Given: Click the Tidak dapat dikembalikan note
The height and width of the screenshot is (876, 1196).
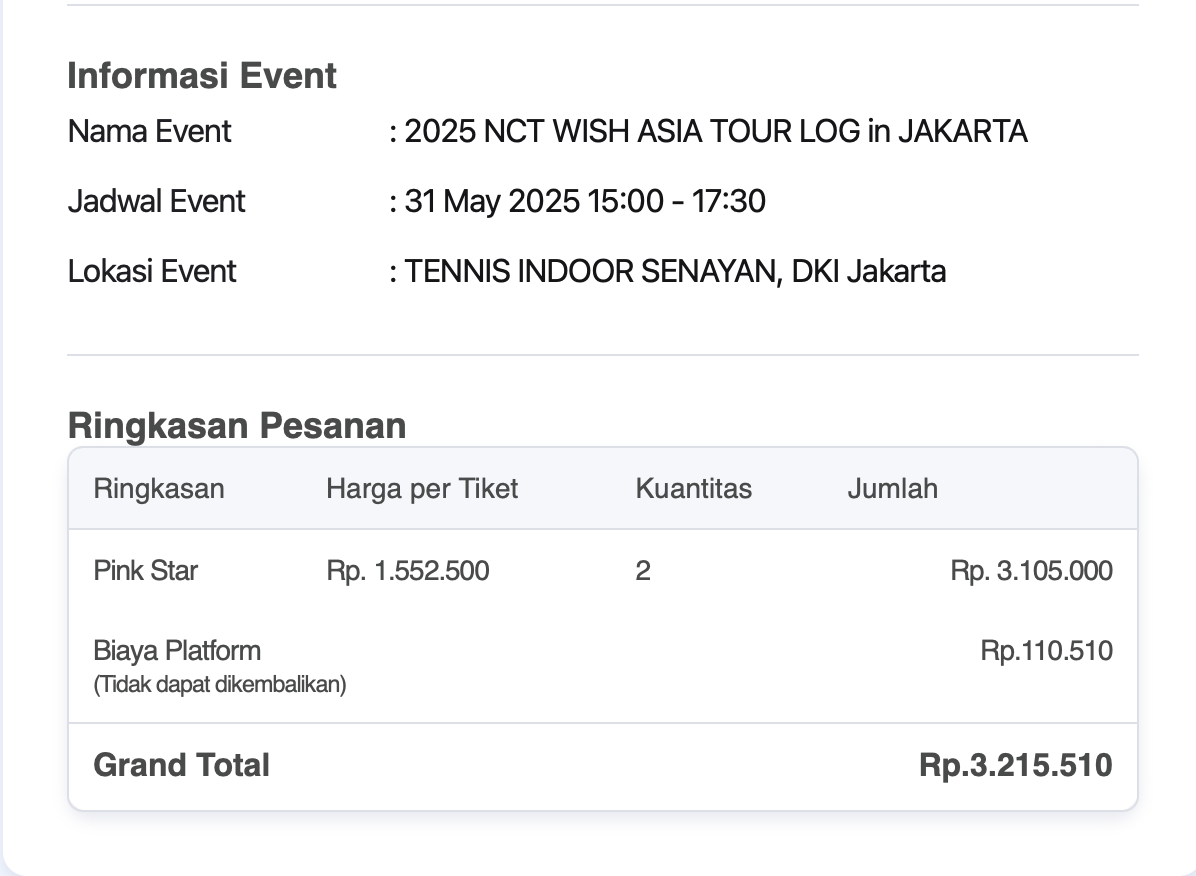Looking at the screenshot, I should [220, 684].
